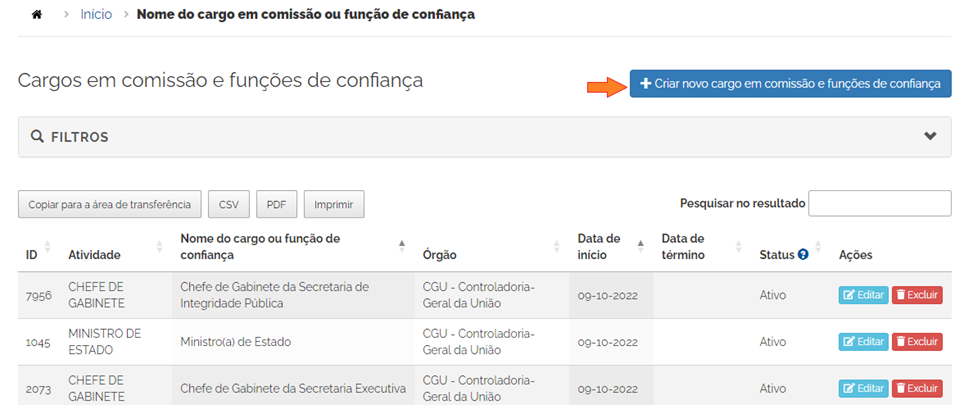Sort by Órgão column header

440,255
